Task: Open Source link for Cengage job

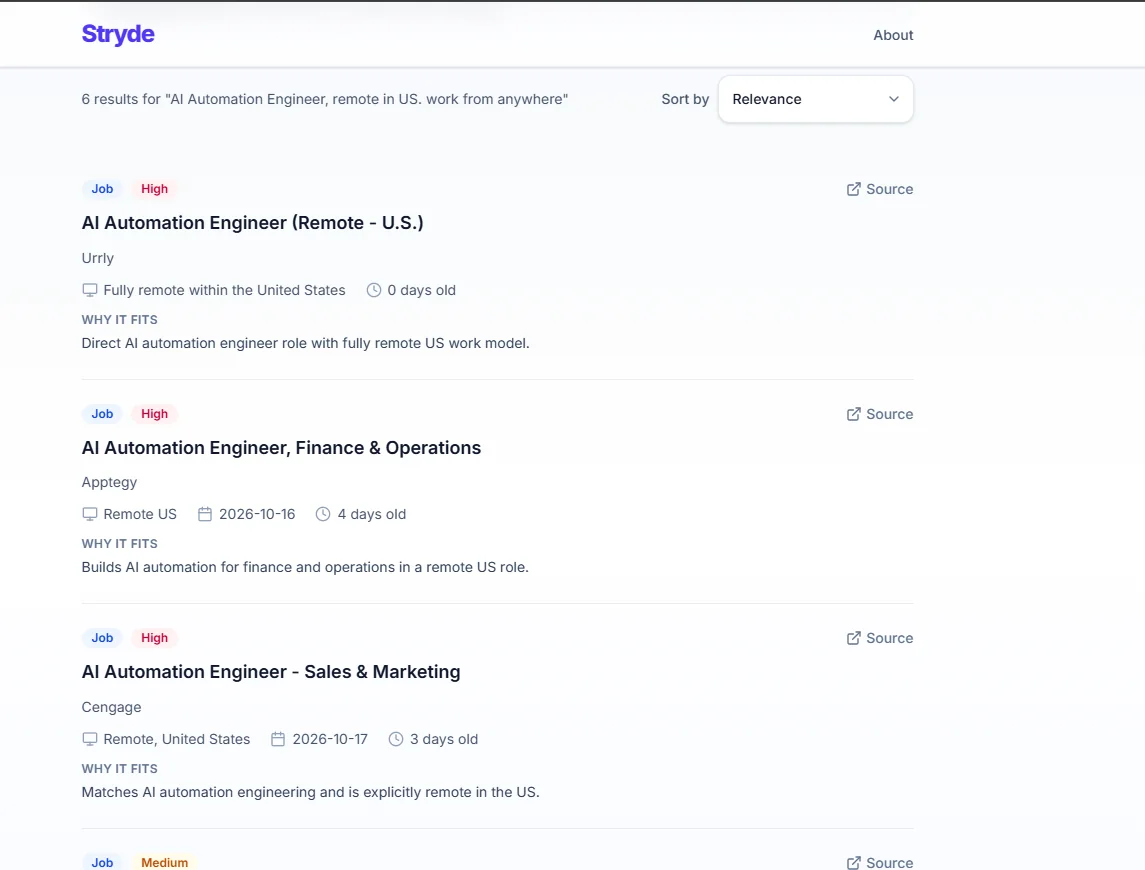Action: pyautogui.click(x=880, y=638)
